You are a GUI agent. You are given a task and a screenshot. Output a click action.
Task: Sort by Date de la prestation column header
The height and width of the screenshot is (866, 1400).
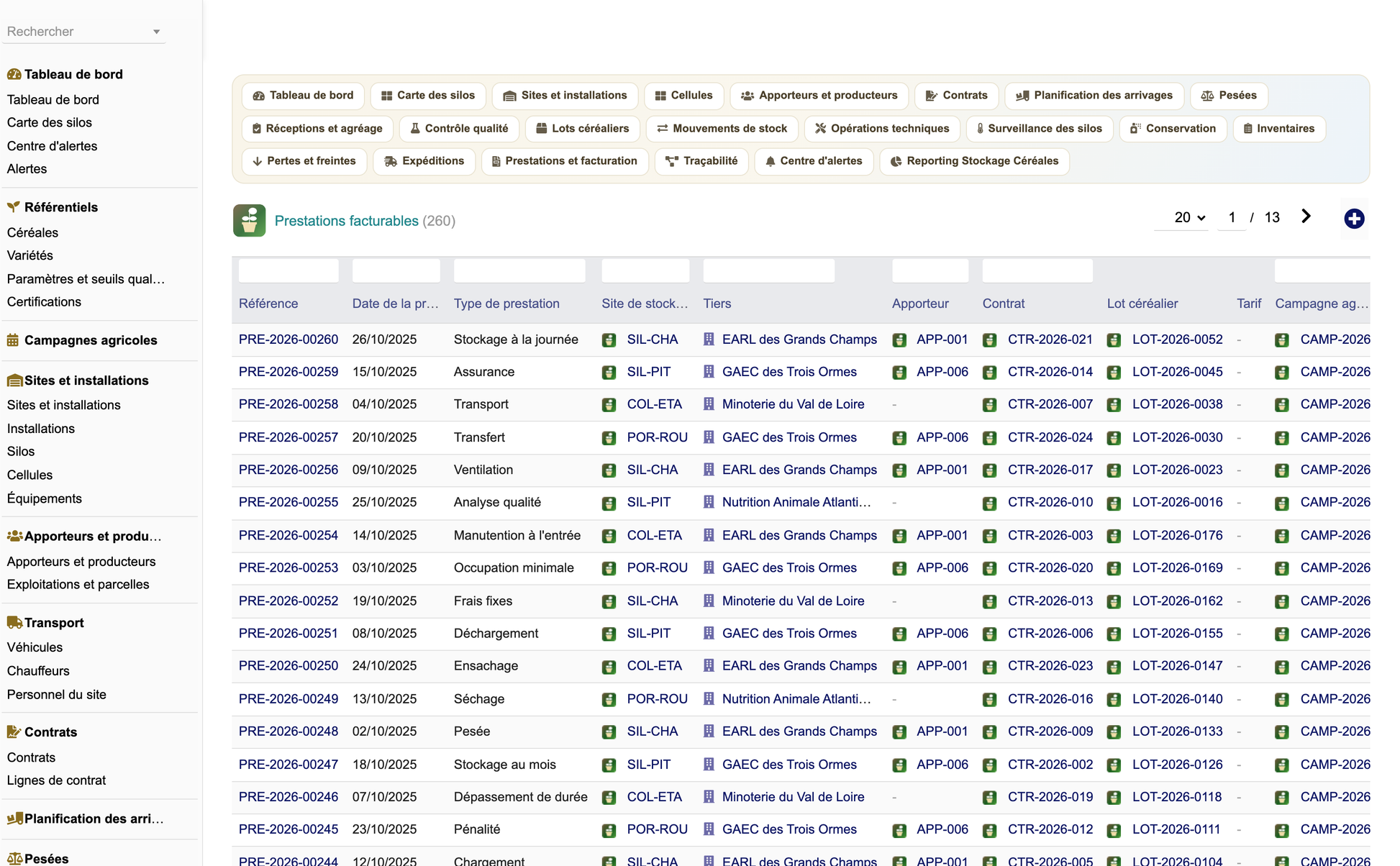[x=395, y=304]
